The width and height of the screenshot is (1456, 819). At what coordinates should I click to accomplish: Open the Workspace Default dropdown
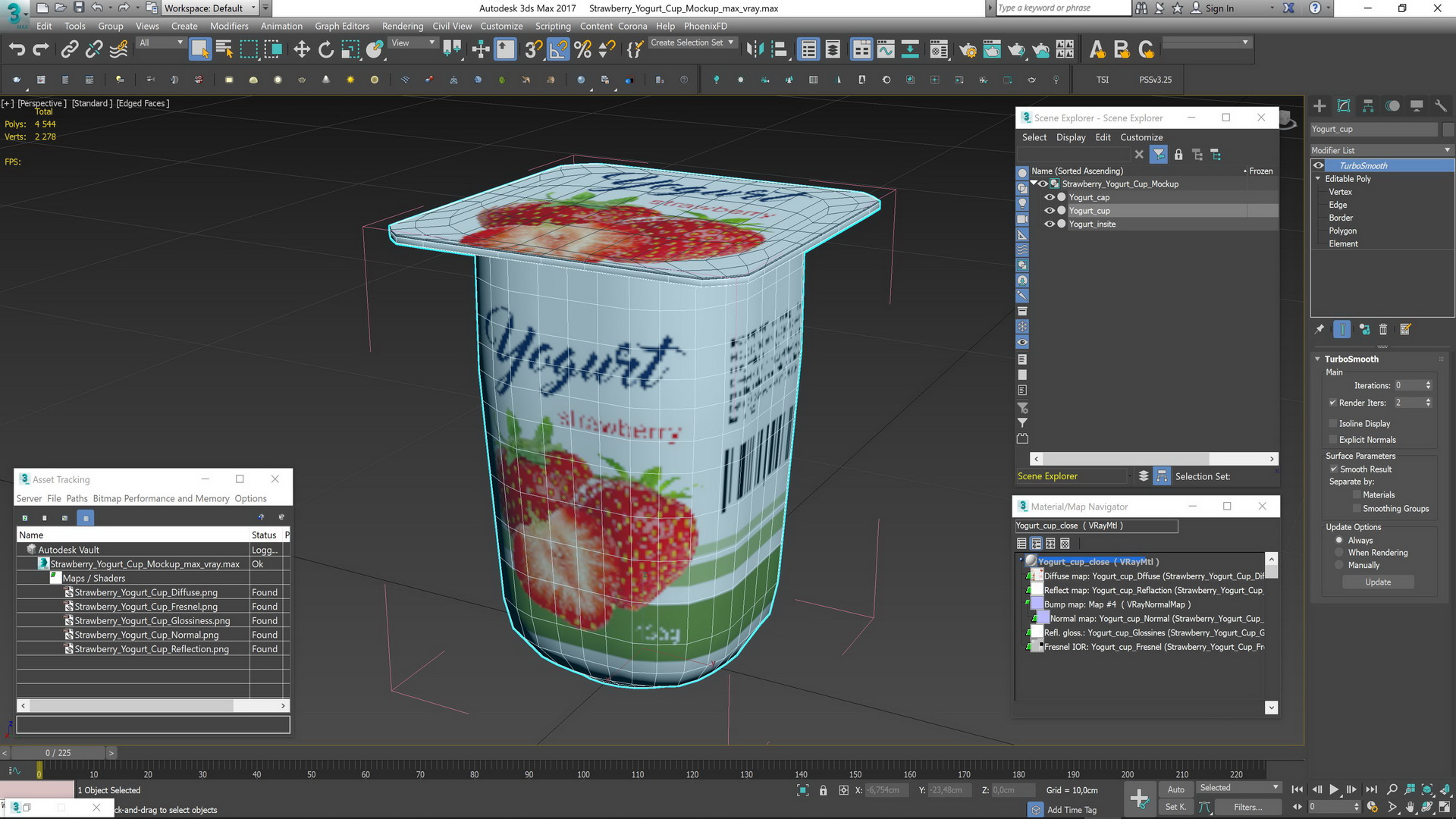pyautogui.click(x=211, y=8)
